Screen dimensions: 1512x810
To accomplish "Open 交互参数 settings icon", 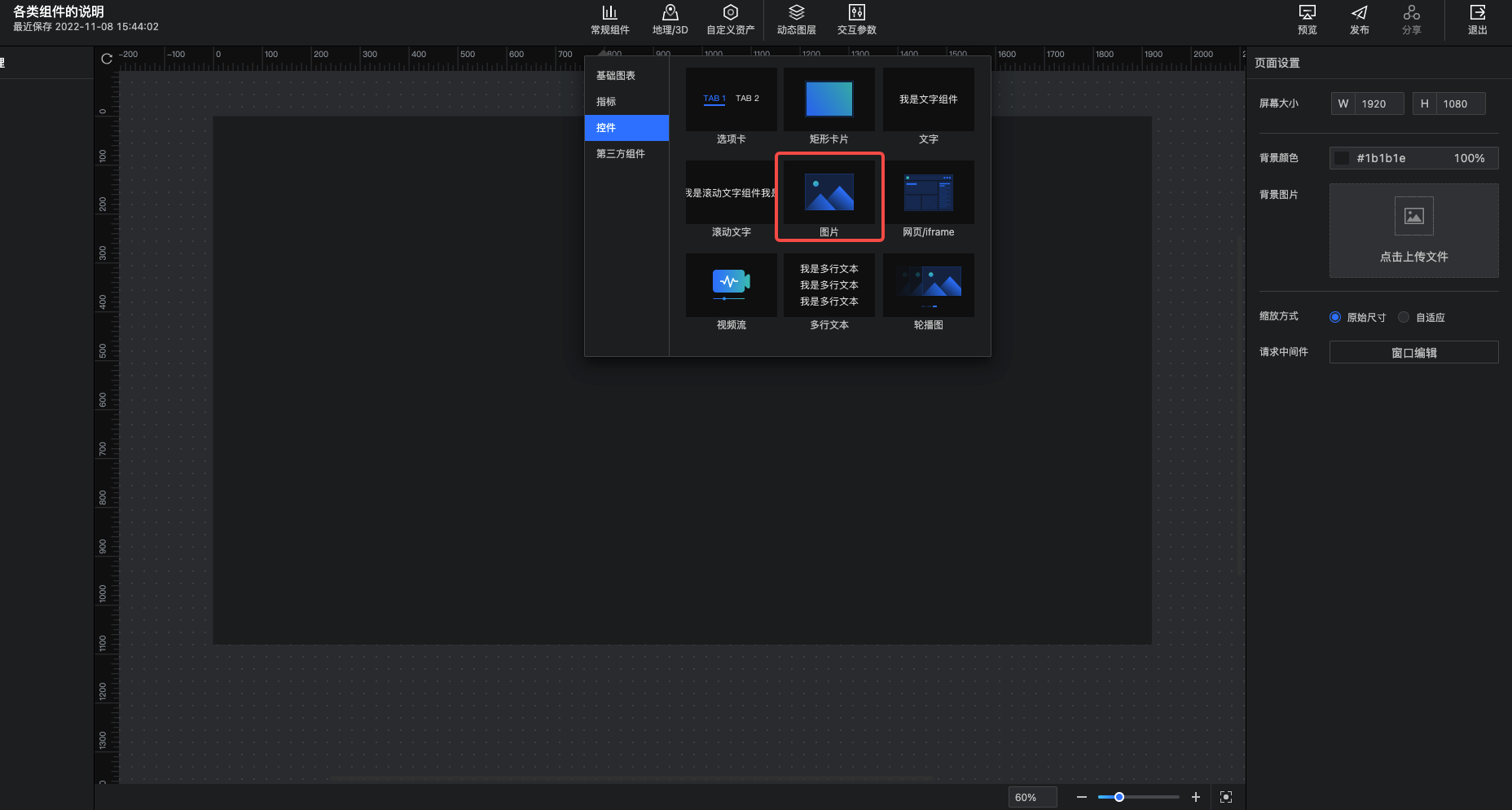I will [x=856, y=13].
